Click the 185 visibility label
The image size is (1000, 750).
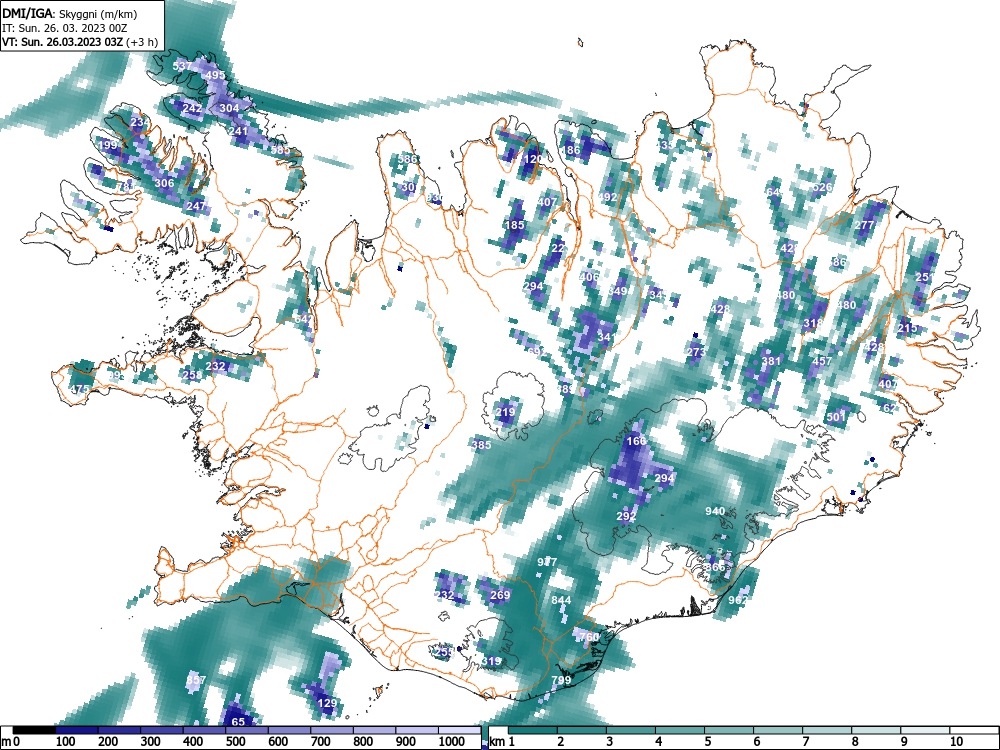[x=514, y=225]
